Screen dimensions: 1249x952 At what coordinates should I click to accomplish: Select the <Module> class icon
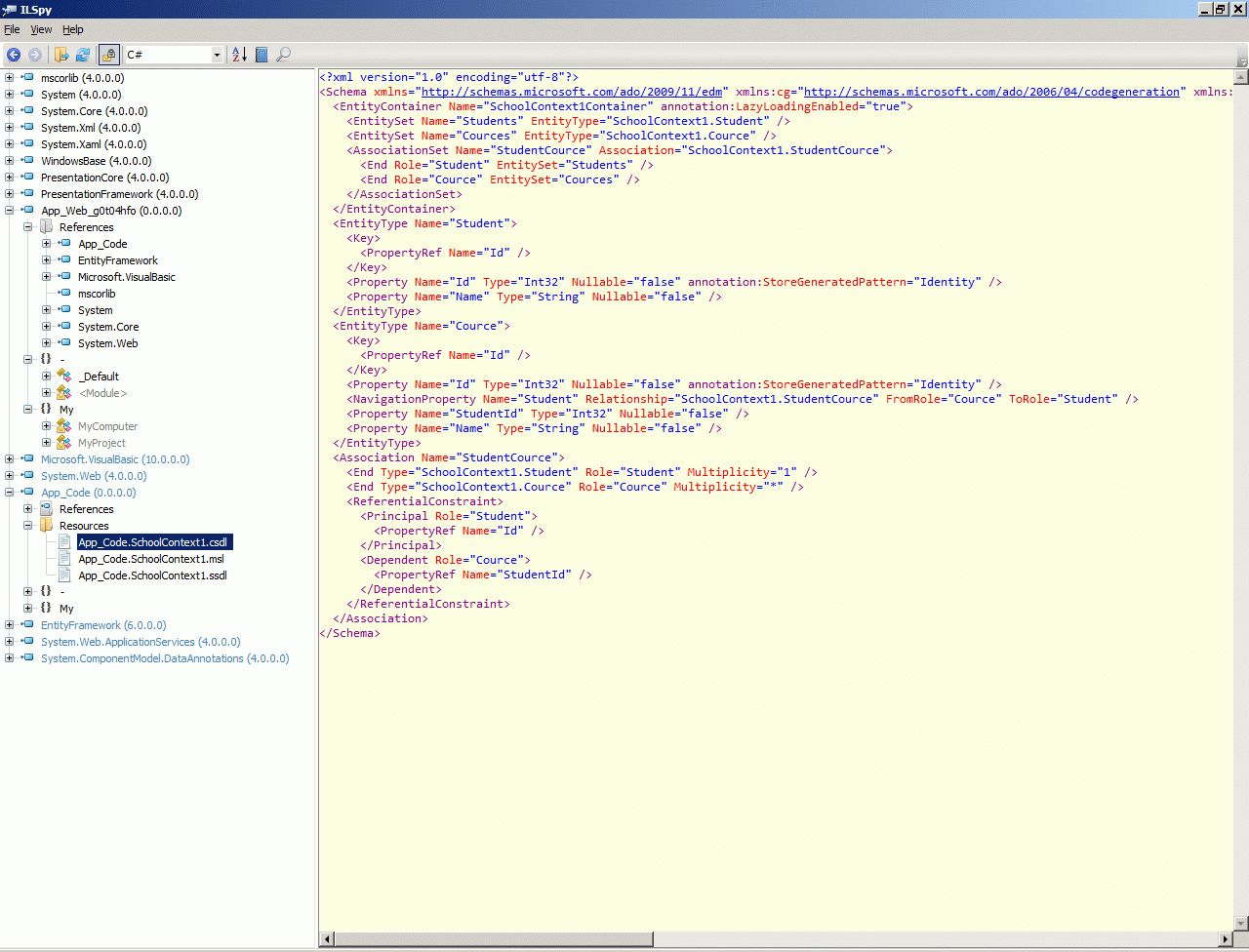pyautogui.click(x=64, y=392)
